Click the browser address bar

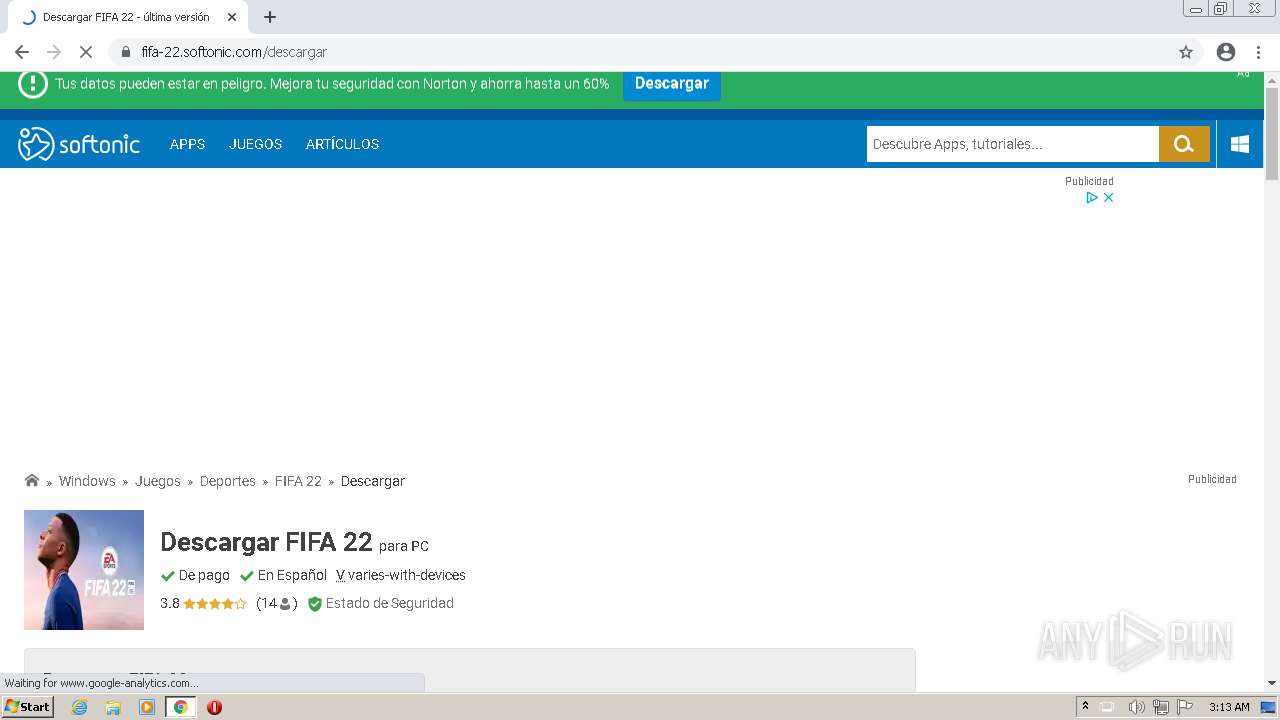point(640,52)
